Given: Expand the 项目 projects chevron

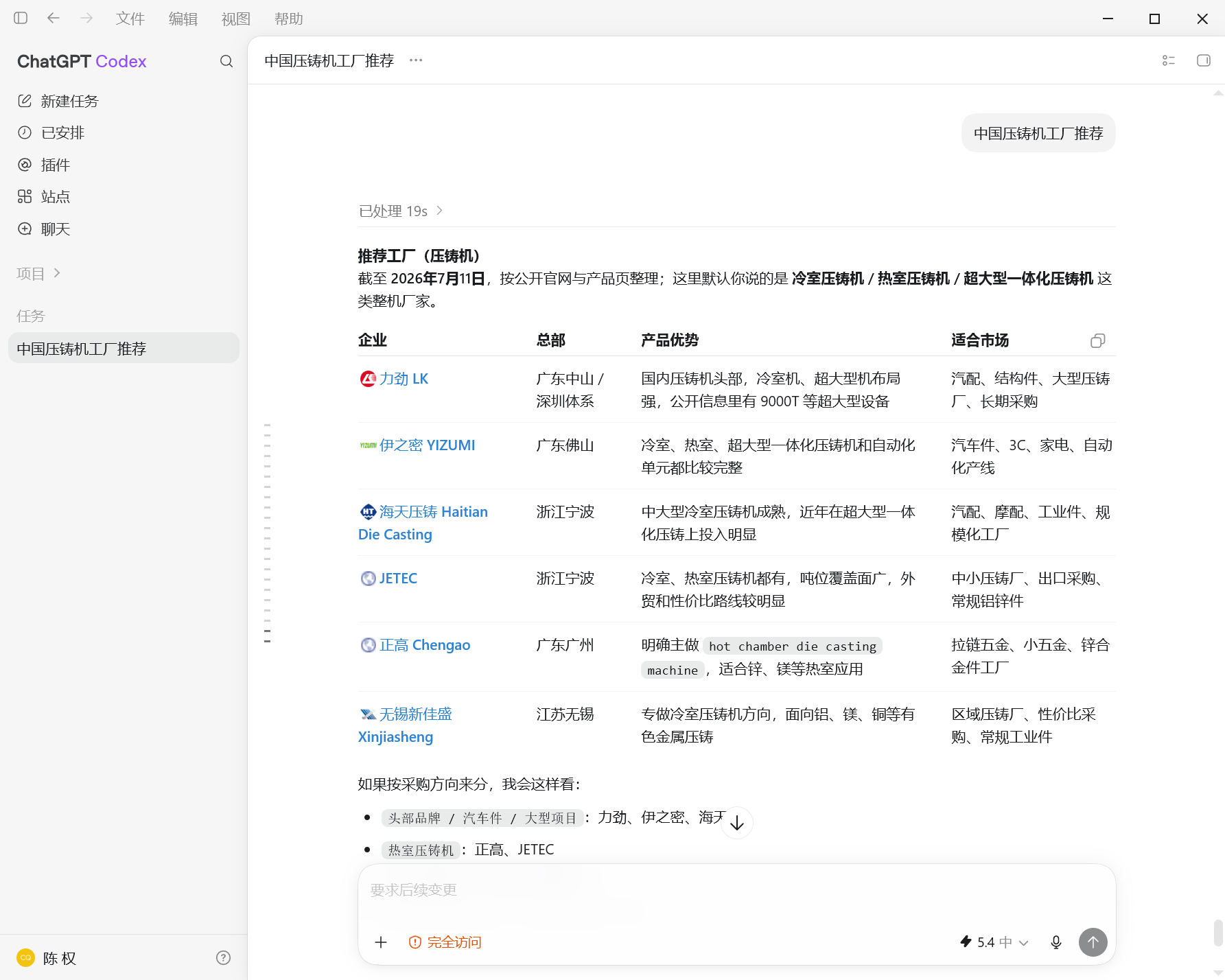Looking at the screenshot, I should click(57, 273).
